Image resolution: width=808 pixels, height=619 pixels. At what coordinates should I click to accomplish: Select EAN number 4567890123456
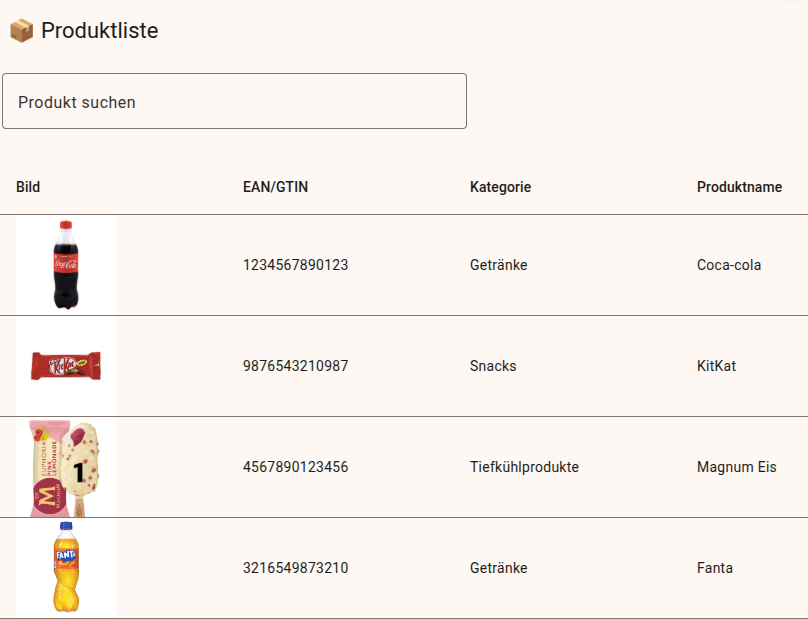tap(295, 467)
